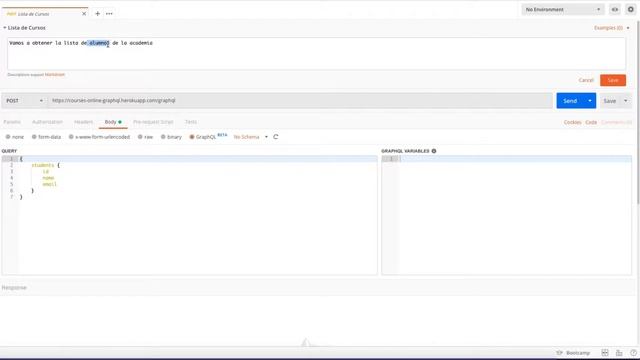Save the description with orange Save button
This screenshot has width=640, height=360.
coord(613,80)
